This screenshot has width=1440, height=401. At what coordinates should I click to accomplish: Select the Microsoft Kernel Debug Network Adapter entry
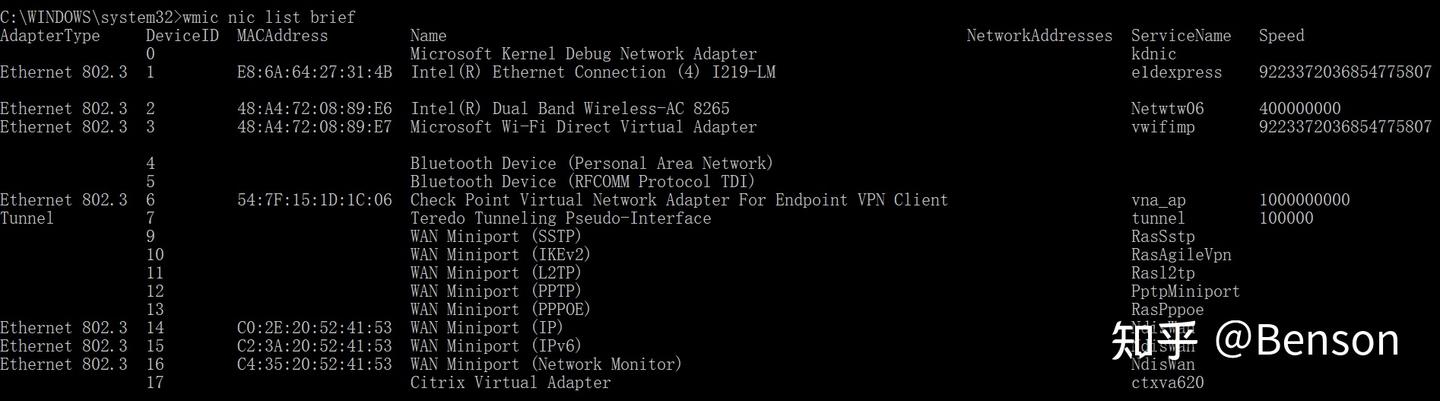[x=583, y=54]
